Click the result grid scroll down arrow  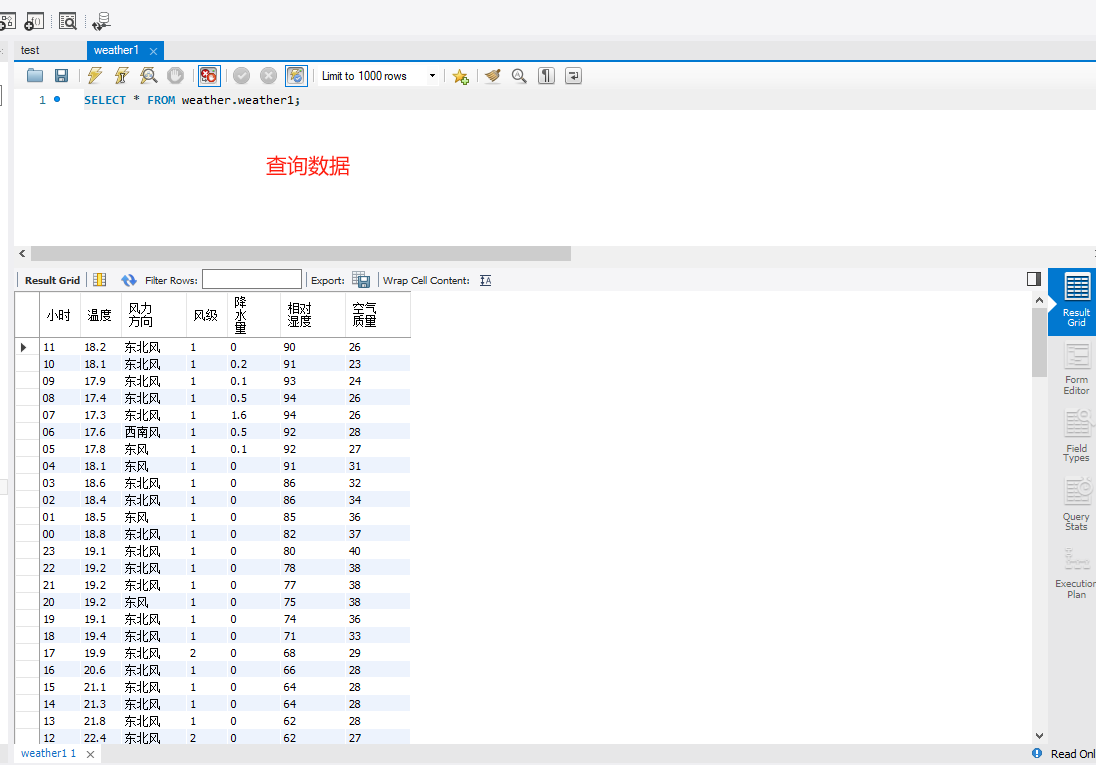(x=1039, y=736)
